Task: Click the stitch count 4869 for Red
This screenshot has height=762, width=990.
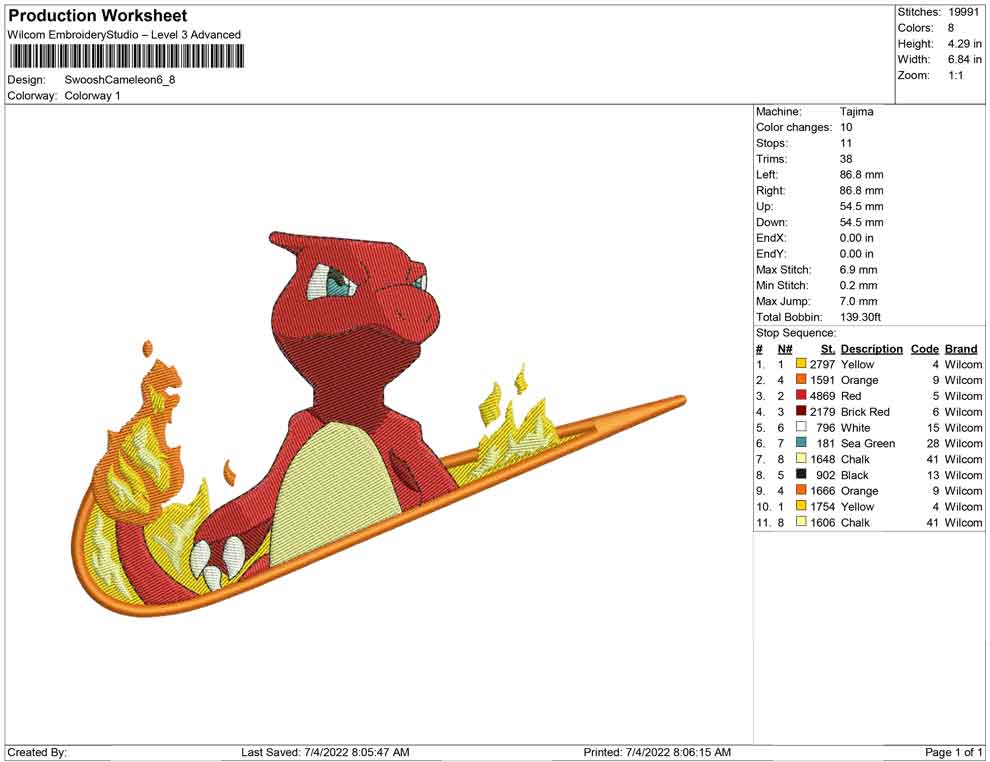Action: [822, 396]
